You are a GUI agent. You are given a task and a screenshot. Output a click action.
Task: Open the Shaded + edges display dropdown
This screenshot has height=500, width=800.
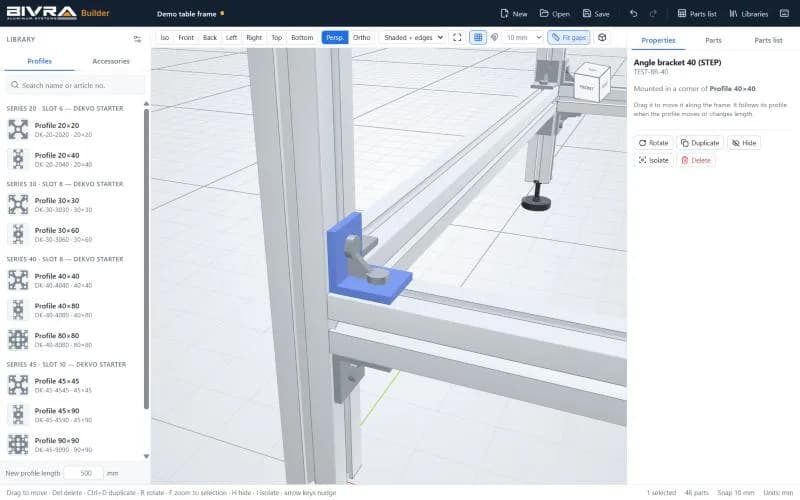click(x=413, y=37)
